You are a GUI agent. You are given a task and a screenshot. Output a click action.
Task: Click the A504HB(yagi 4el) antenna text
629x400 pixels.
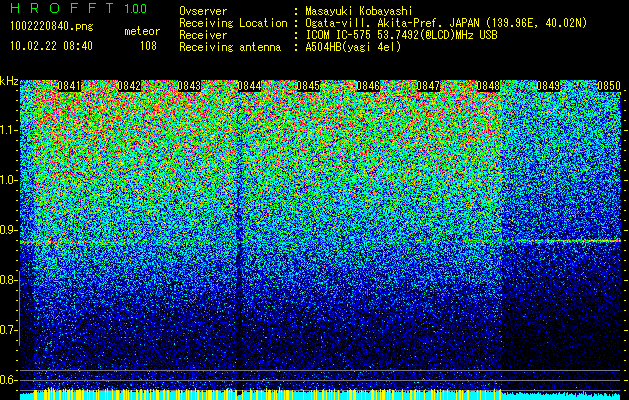353,47
